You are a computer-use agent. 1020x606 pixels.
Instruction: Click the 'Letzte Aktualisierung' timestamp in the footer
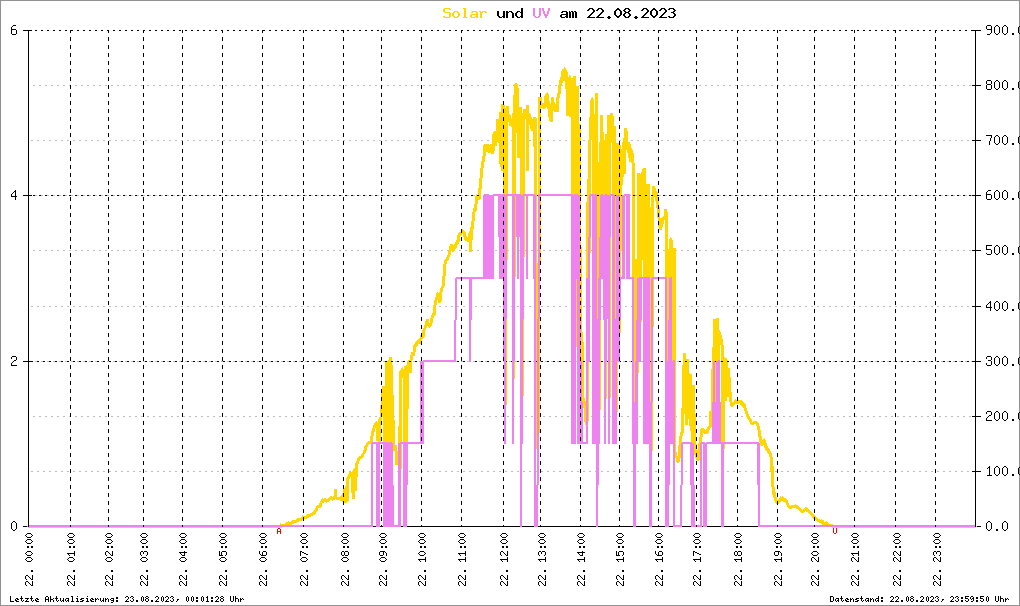pyautogui.click(x=123, y=598)
